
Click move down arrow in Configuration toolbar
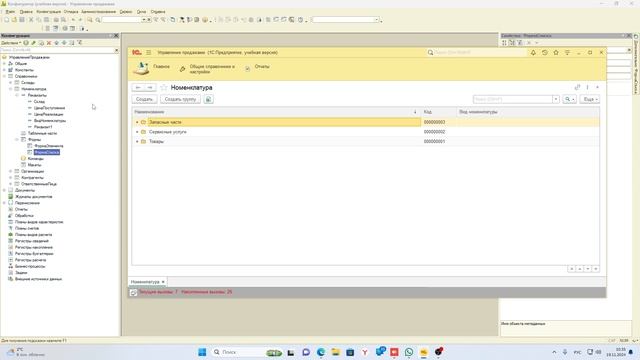64,43
